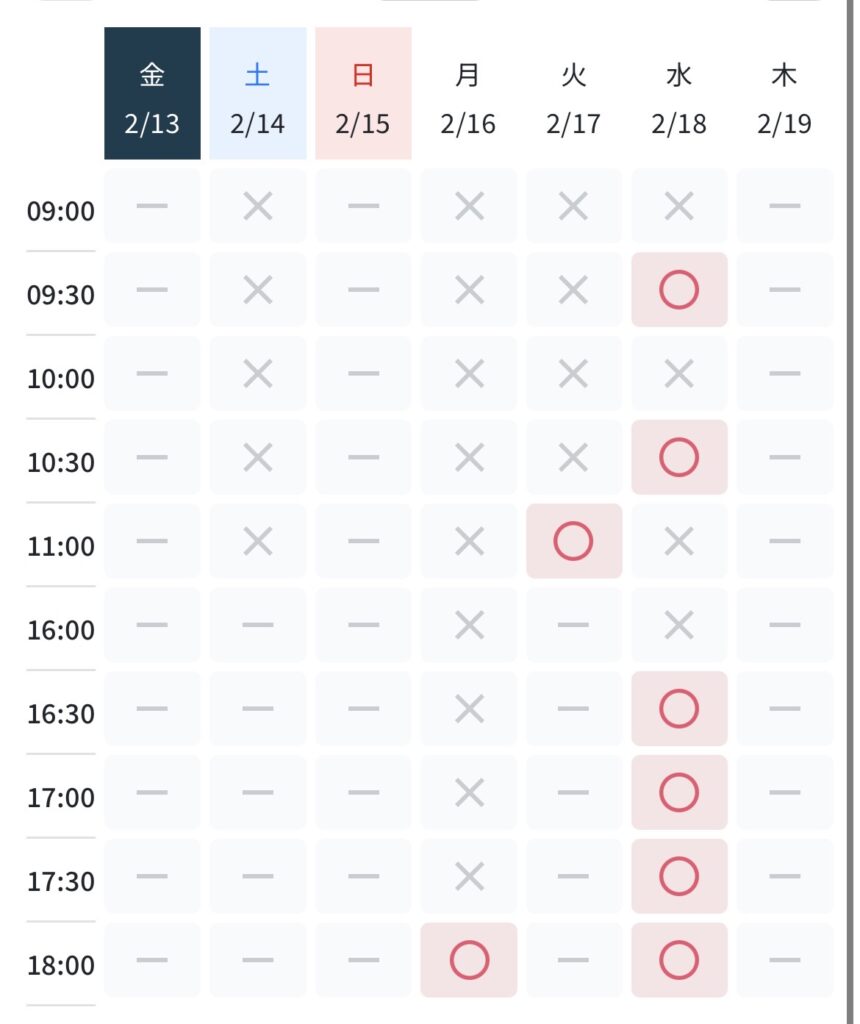
Task: Click the X slot 2/17 at 10:00
Action: pos(574,374)
